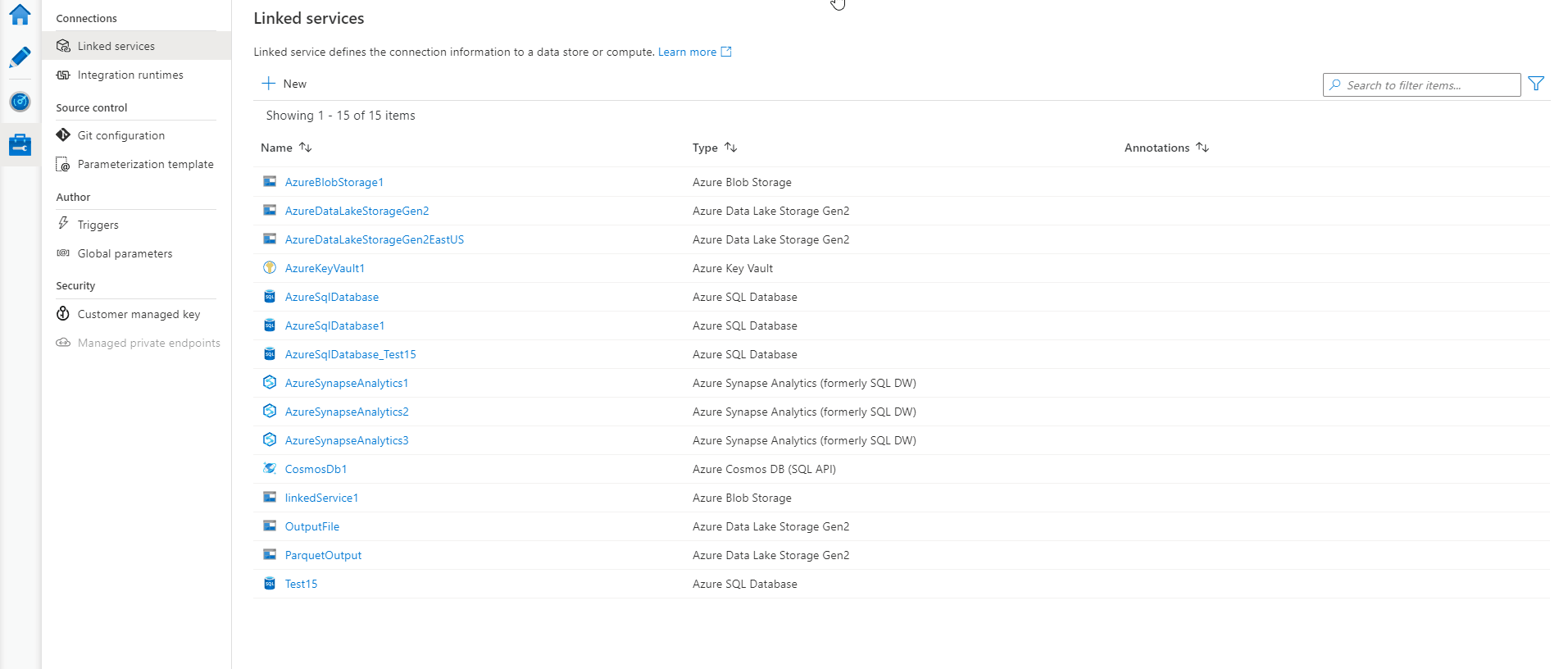Screen dimensions: 1568x669
Task: Click Type cell in AzureSynapseAnalytics1 row
Action: [x=804, y=383]
